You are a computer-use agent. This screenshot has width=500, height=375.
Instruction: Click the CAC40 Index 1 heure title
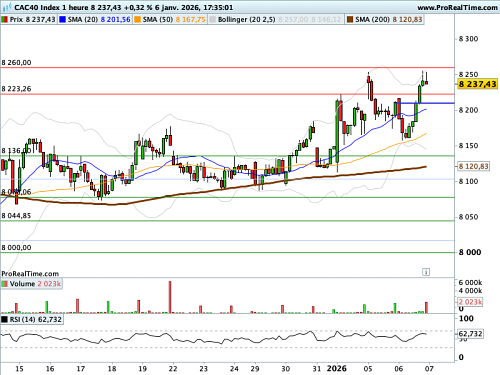tap(52, 7)
